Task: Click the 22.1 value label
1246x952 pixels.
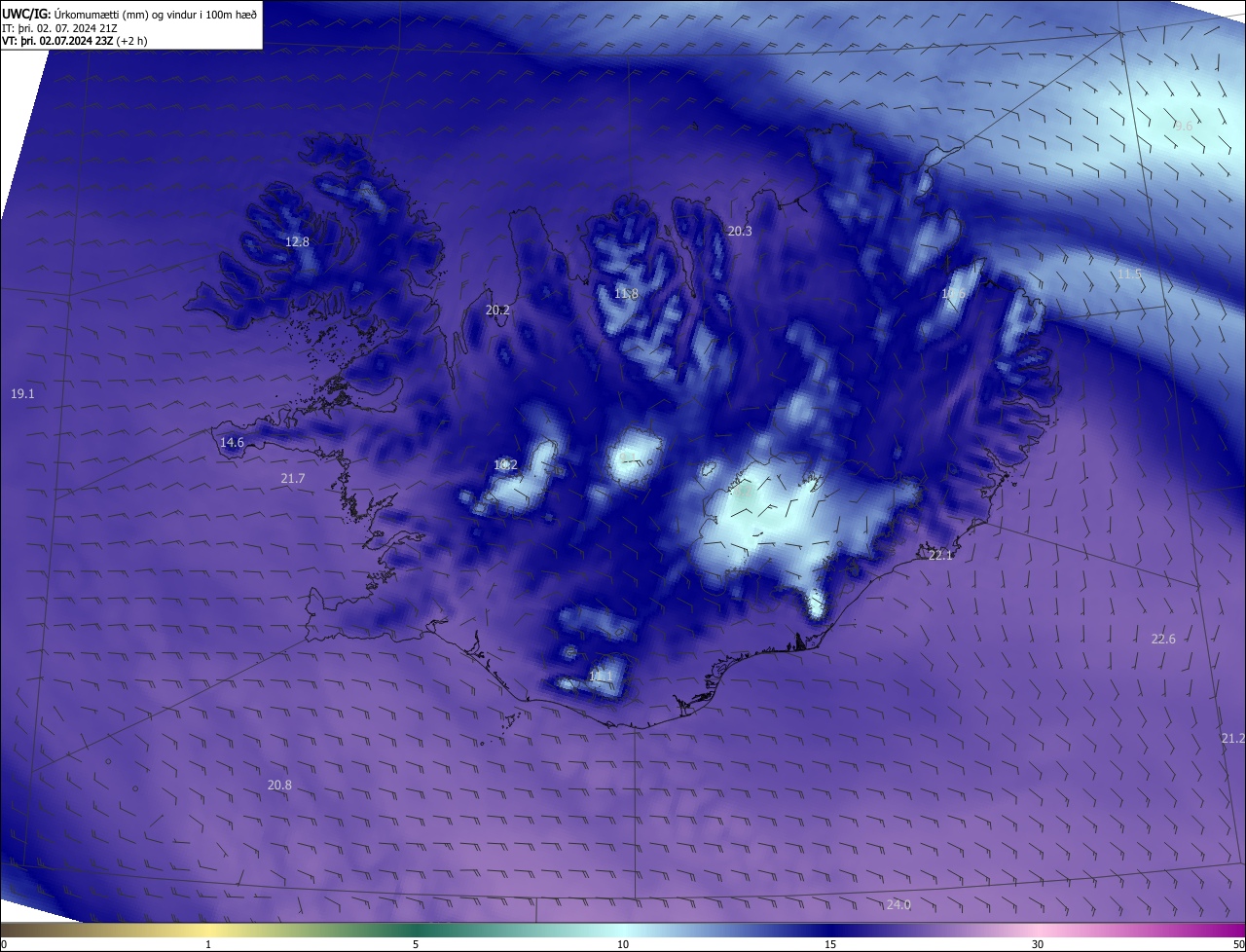Action: 940,555
